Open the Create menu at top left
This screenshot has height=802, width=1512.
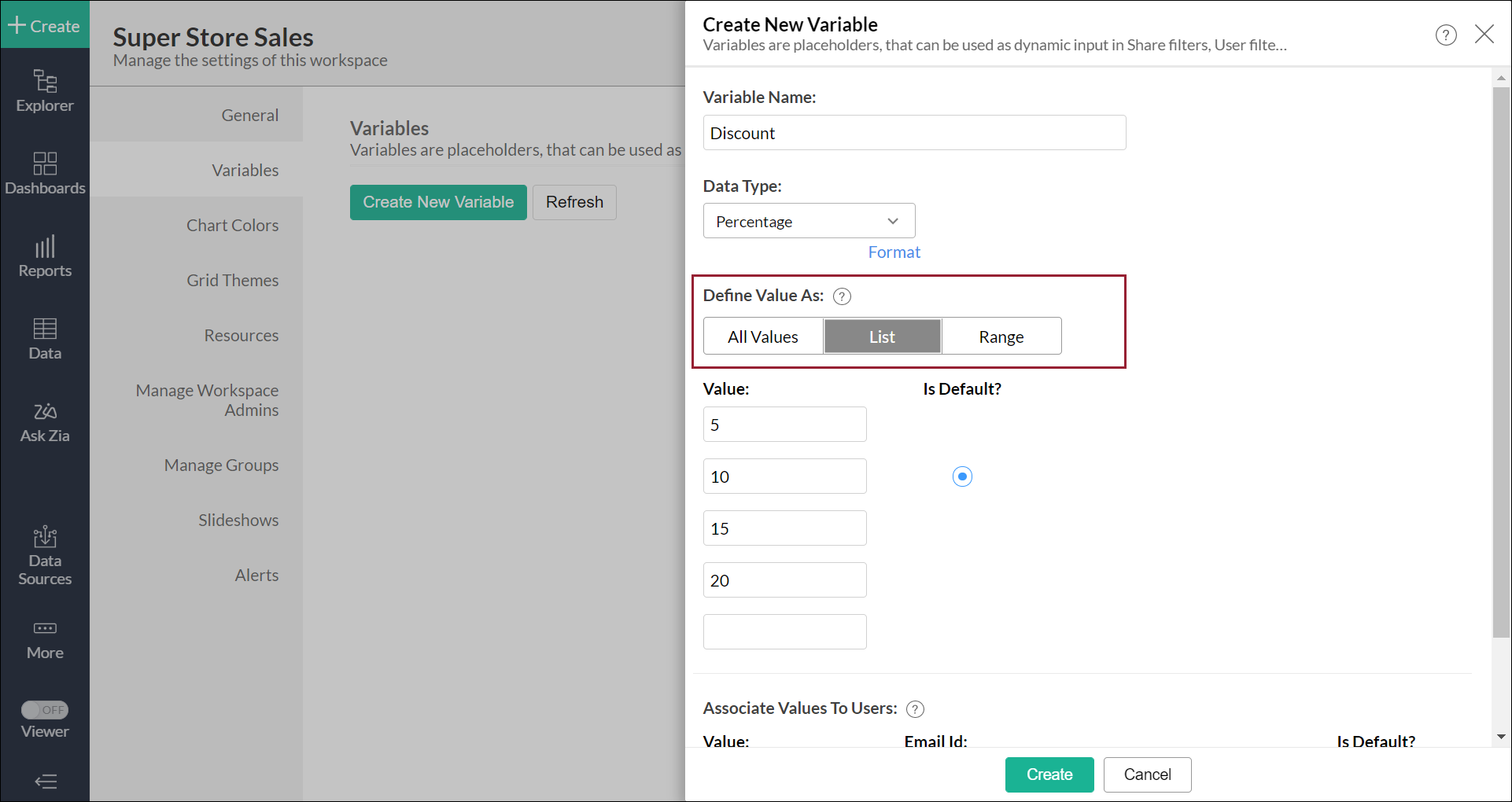pyautogui.click(x=44, y=26)
